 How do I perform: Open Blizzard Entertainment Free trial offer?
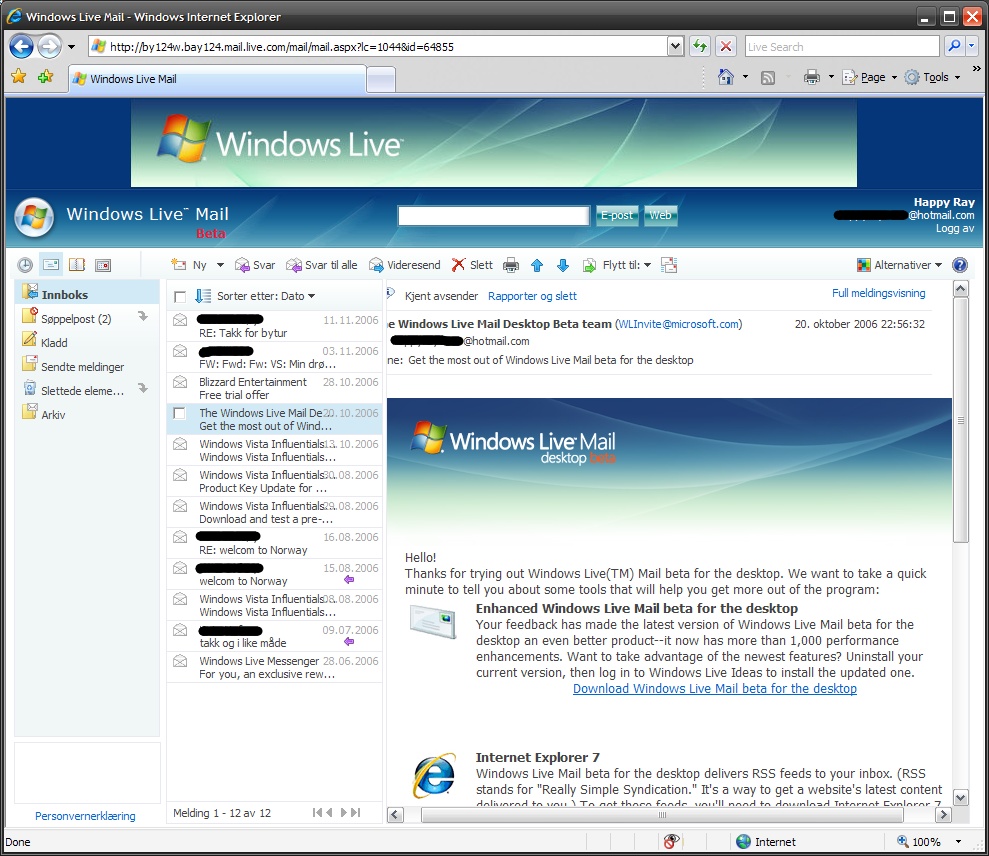(x=274, y=388)
